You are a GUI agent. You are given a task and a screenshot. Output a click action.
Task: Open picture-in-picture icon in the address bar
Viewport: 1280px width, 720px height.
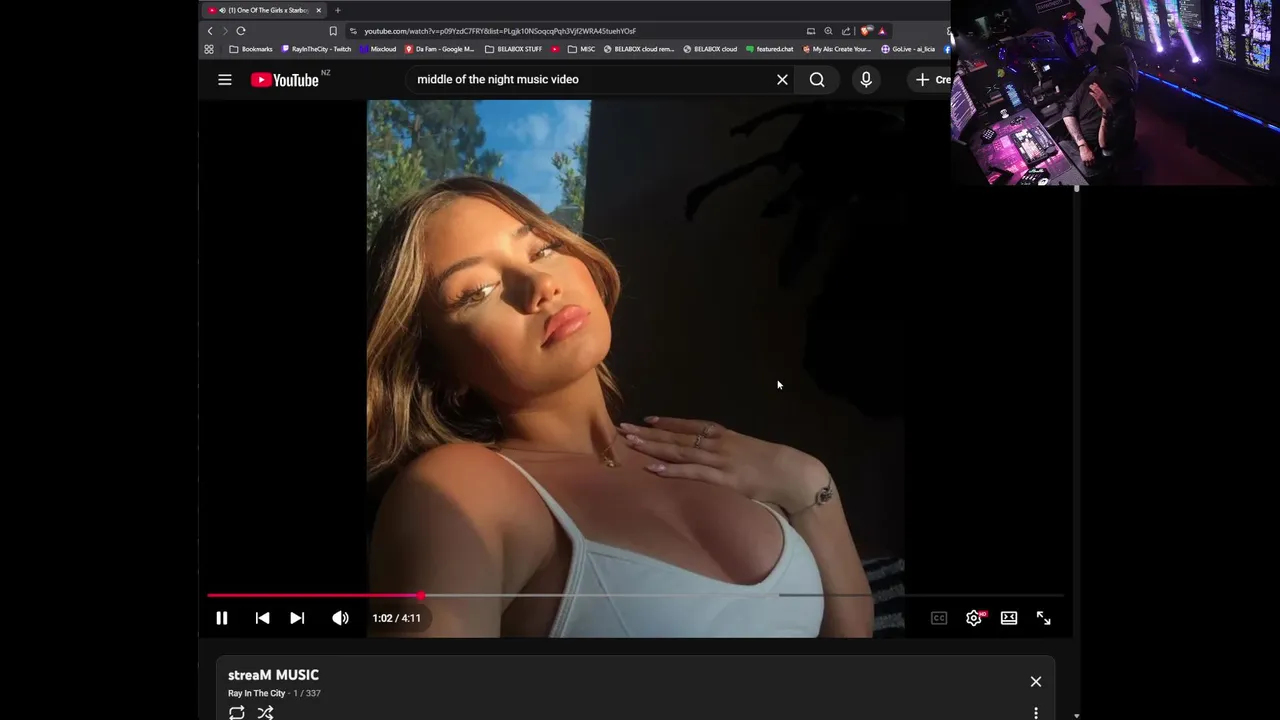click(811, 31)
